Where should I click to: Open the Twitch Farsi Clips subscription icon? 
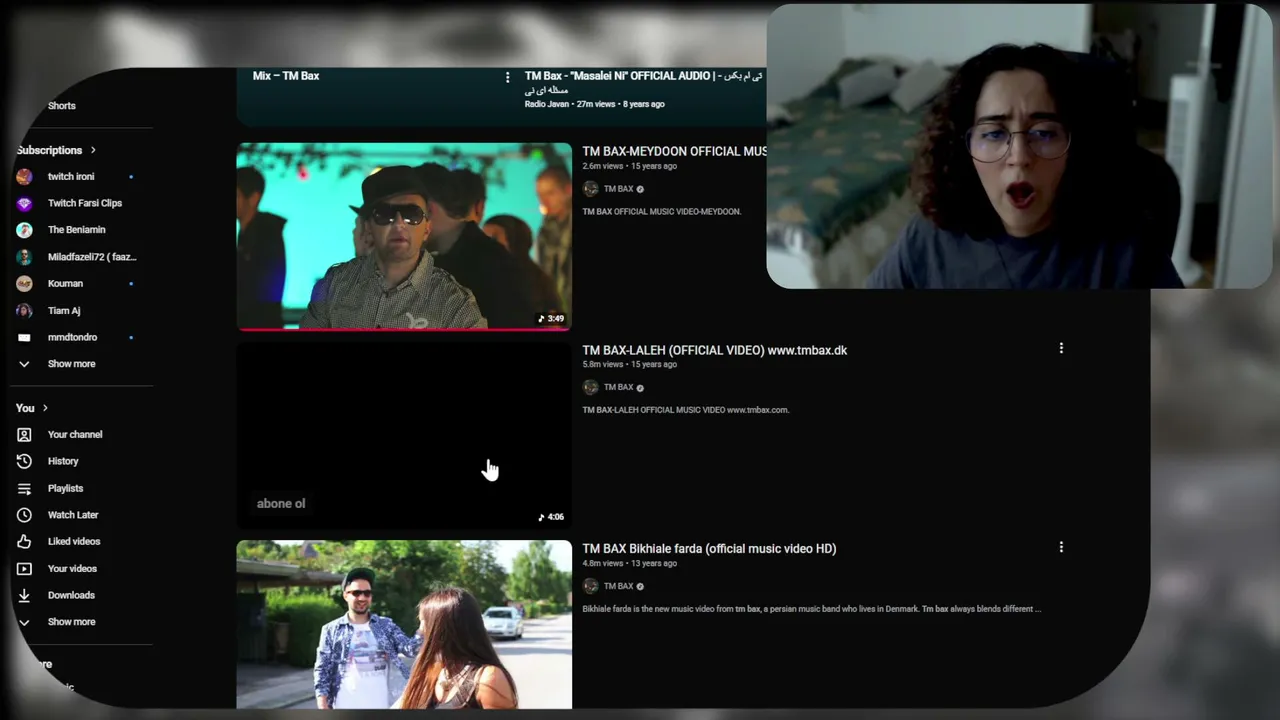click(x=25, y=204)
